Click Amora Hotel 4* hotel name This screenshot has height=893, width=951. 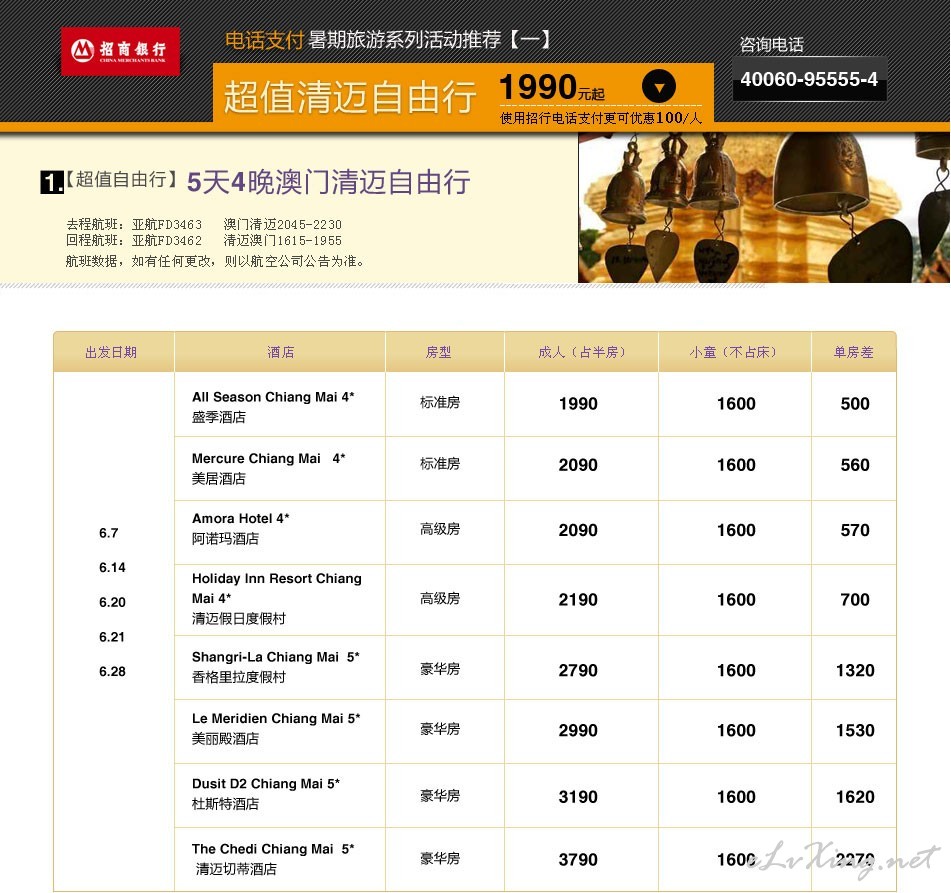click(x=241, y=519)
